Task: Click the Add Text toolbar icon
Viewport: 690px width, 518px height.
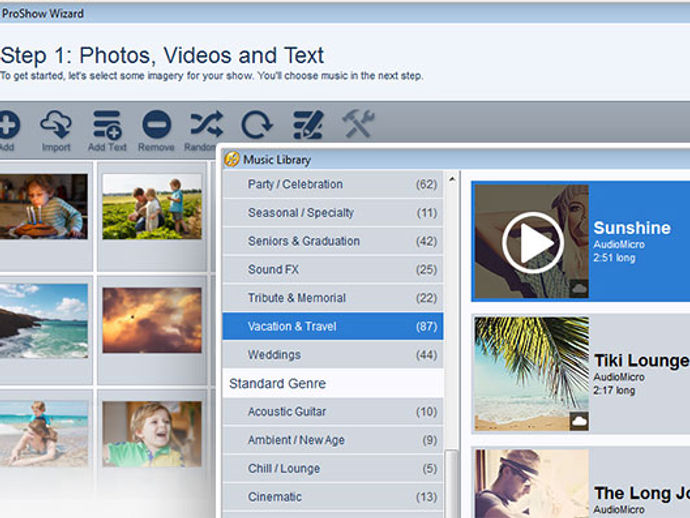Action: coord(107,125)
